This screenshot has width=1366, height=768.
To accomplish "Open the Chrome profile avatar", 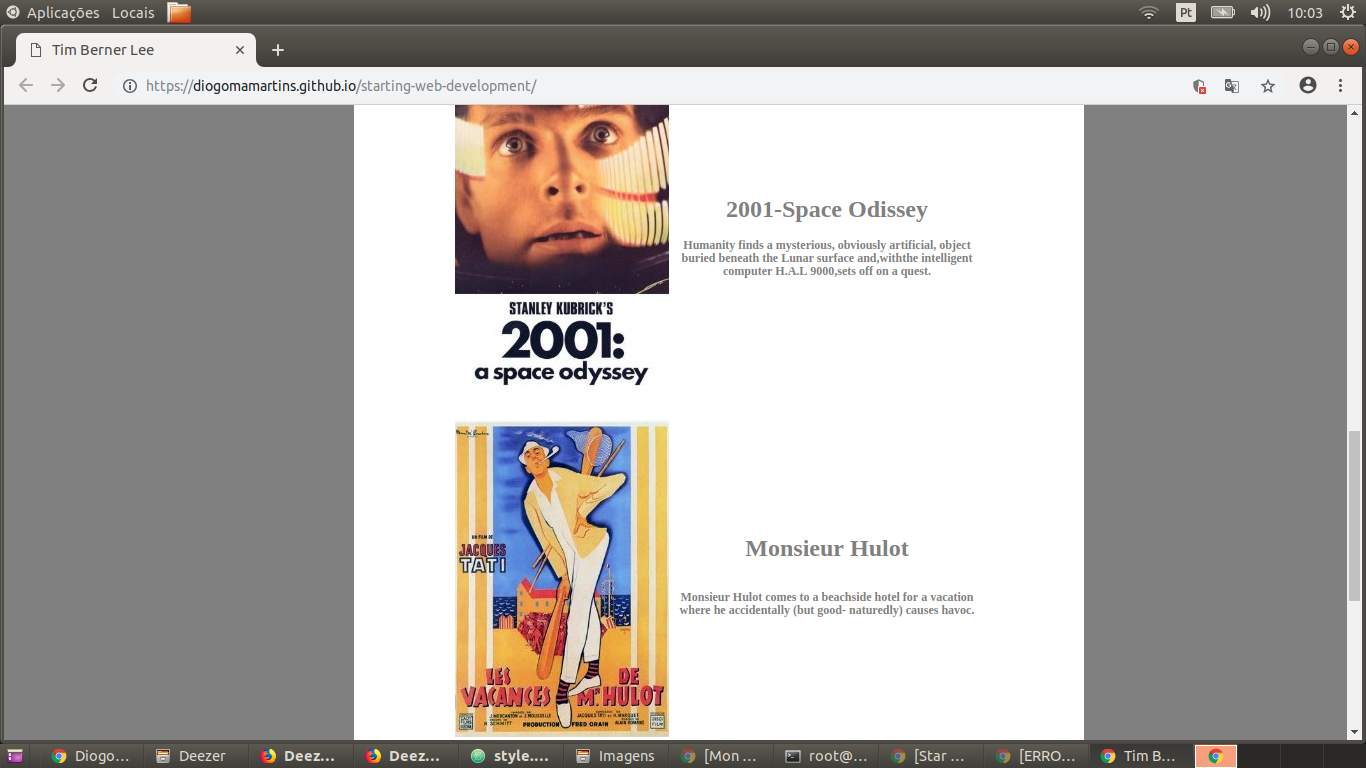I will 1308,86.
